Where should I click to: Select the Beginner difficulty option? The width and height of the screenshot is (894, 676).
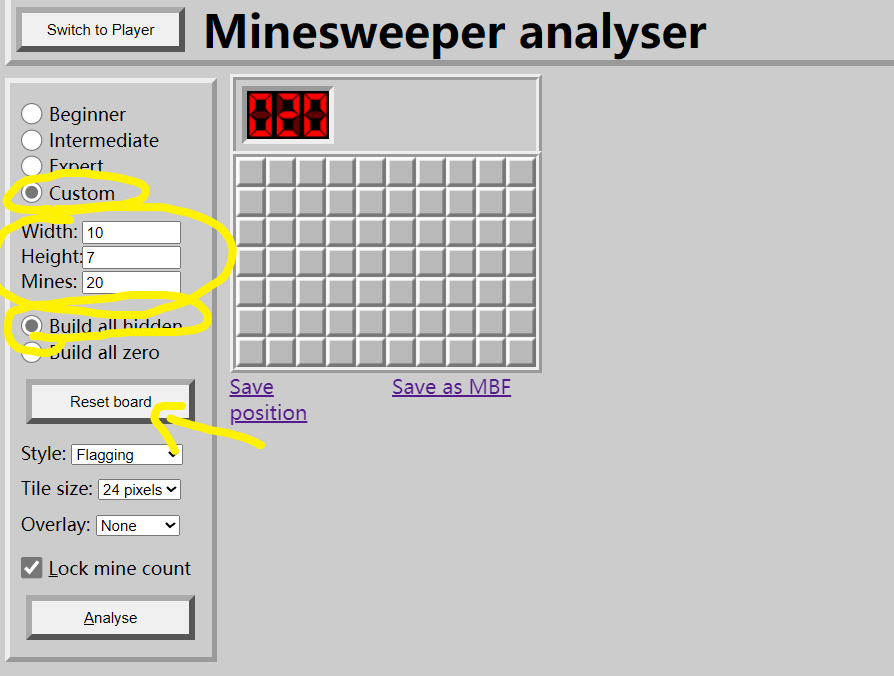pos(32,114)
